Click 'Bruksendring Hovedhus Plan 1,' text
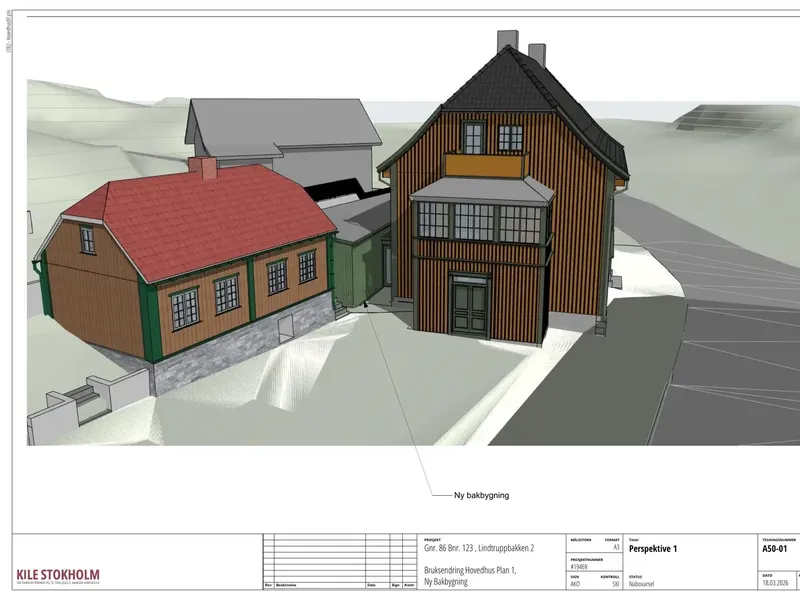Screen dimensions: 800x600 (470, 570)
